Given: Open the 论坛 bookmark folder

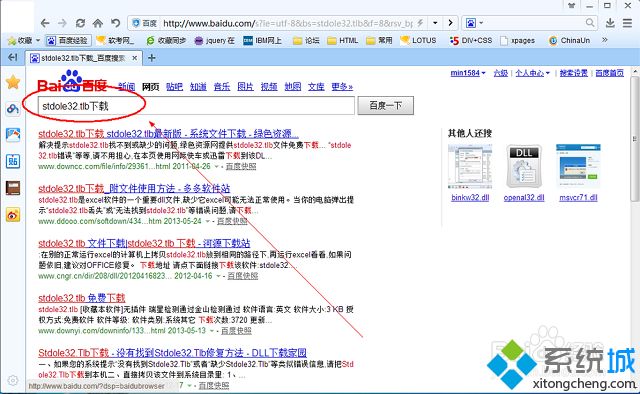Looking at the screenshot, I should point(306,40).
